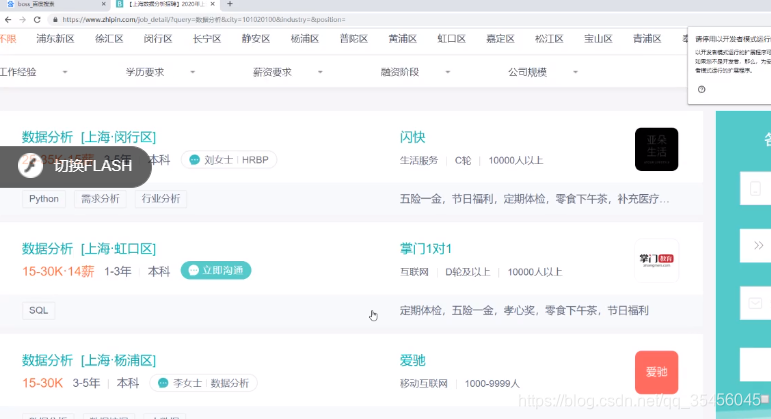This screenshot has width=771, height=419.
Task: Select 青浦区 district filter
Action: (647, 39)
